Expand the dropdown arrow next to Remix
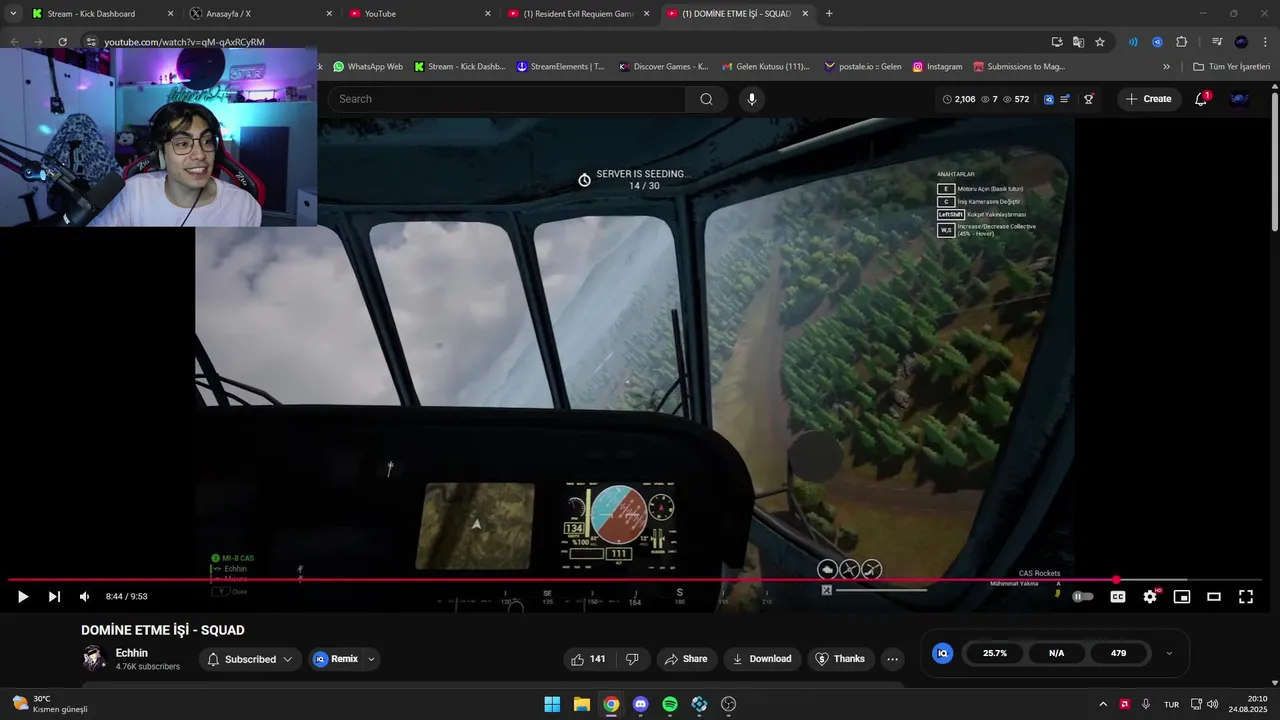 click(371, 659)
